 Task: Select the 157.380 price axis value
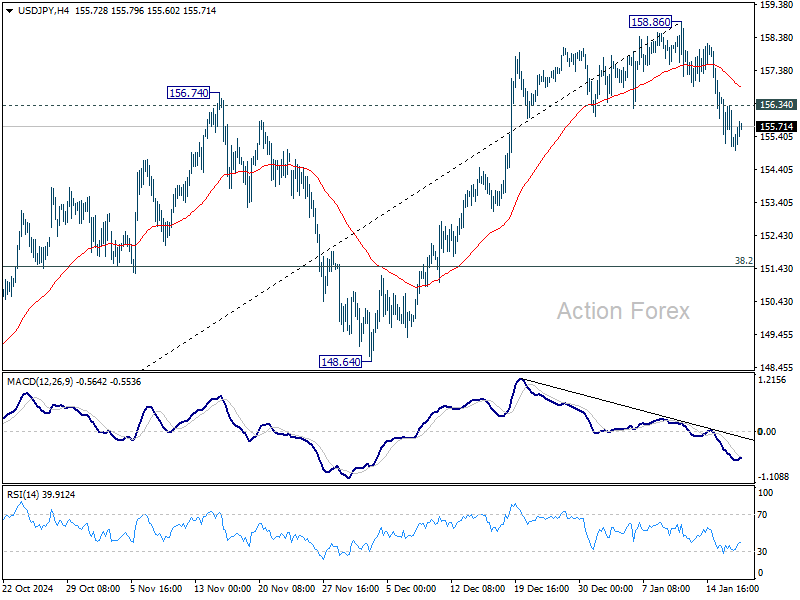(777, 71)
